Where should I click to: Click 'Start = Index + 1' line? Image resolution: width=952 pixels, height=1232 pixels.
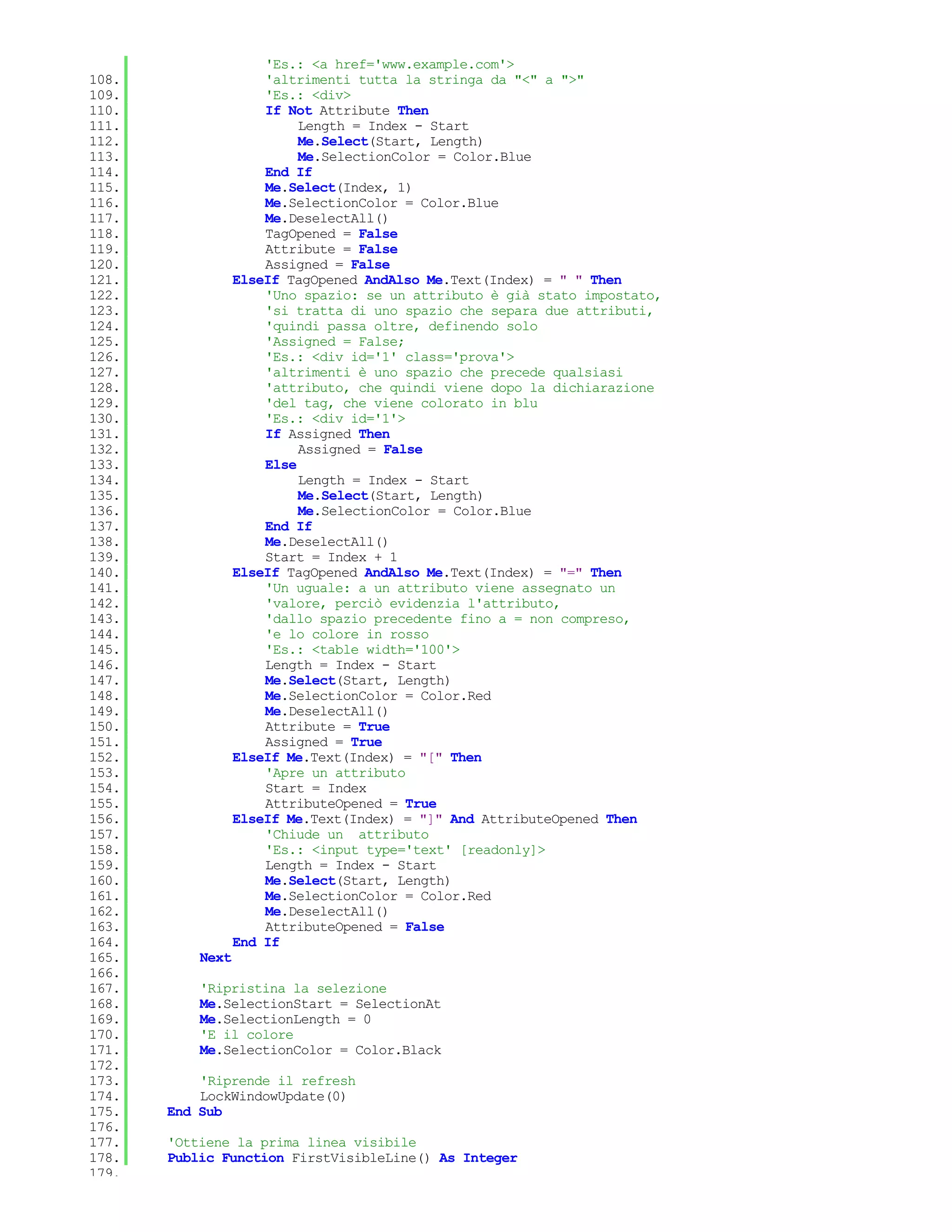pyautogui.click(x=331, y=557)
